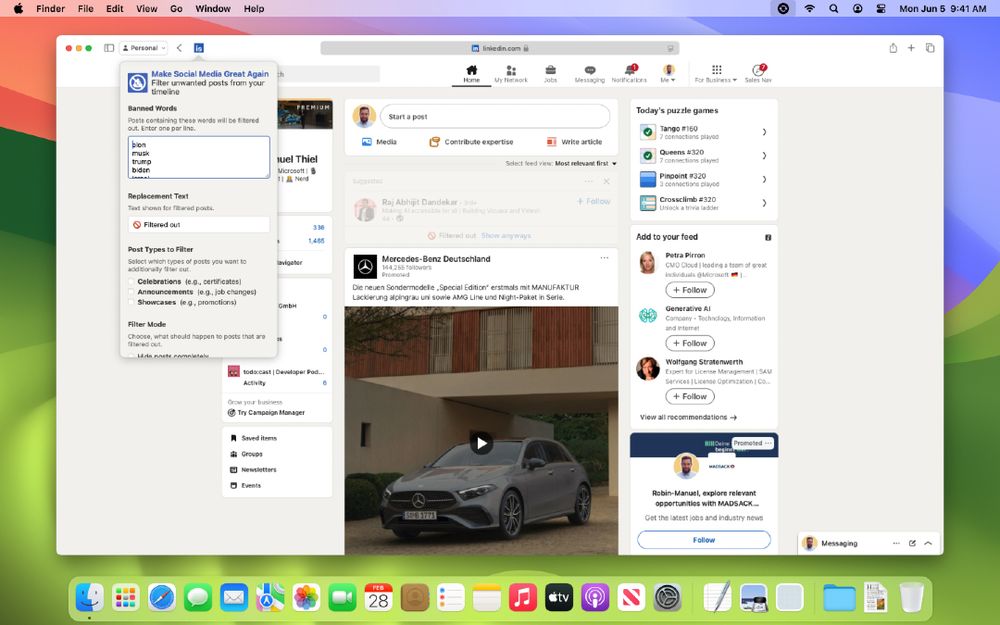Show the Safari tab overview
1000x625 pixels.
pos(930,48)
